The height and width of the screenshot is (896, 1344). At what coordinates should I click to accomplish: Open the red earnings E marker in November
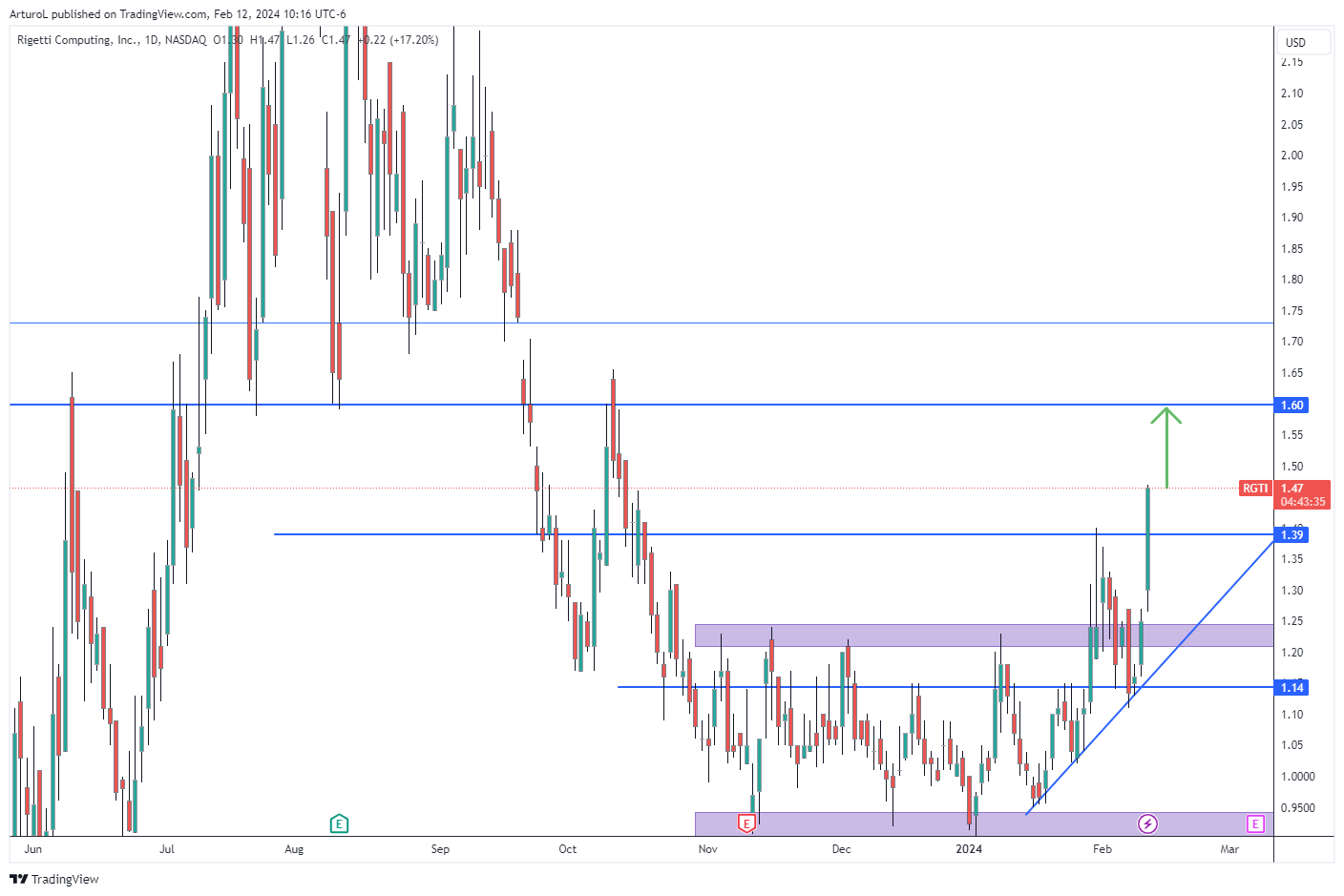click(x=746, y=823)
